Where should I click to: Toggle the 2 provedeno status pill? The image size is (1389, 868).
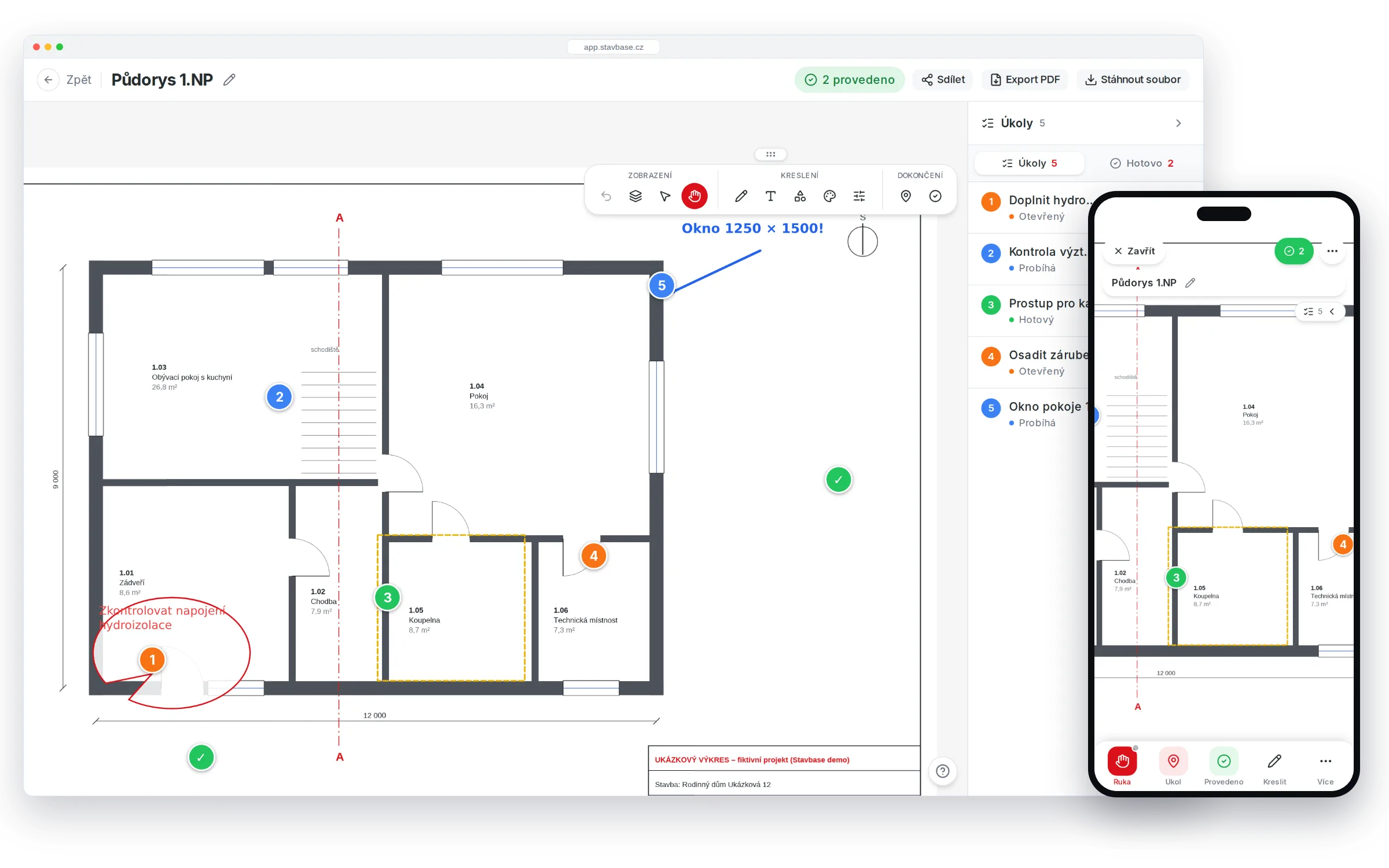click(850, 80)
